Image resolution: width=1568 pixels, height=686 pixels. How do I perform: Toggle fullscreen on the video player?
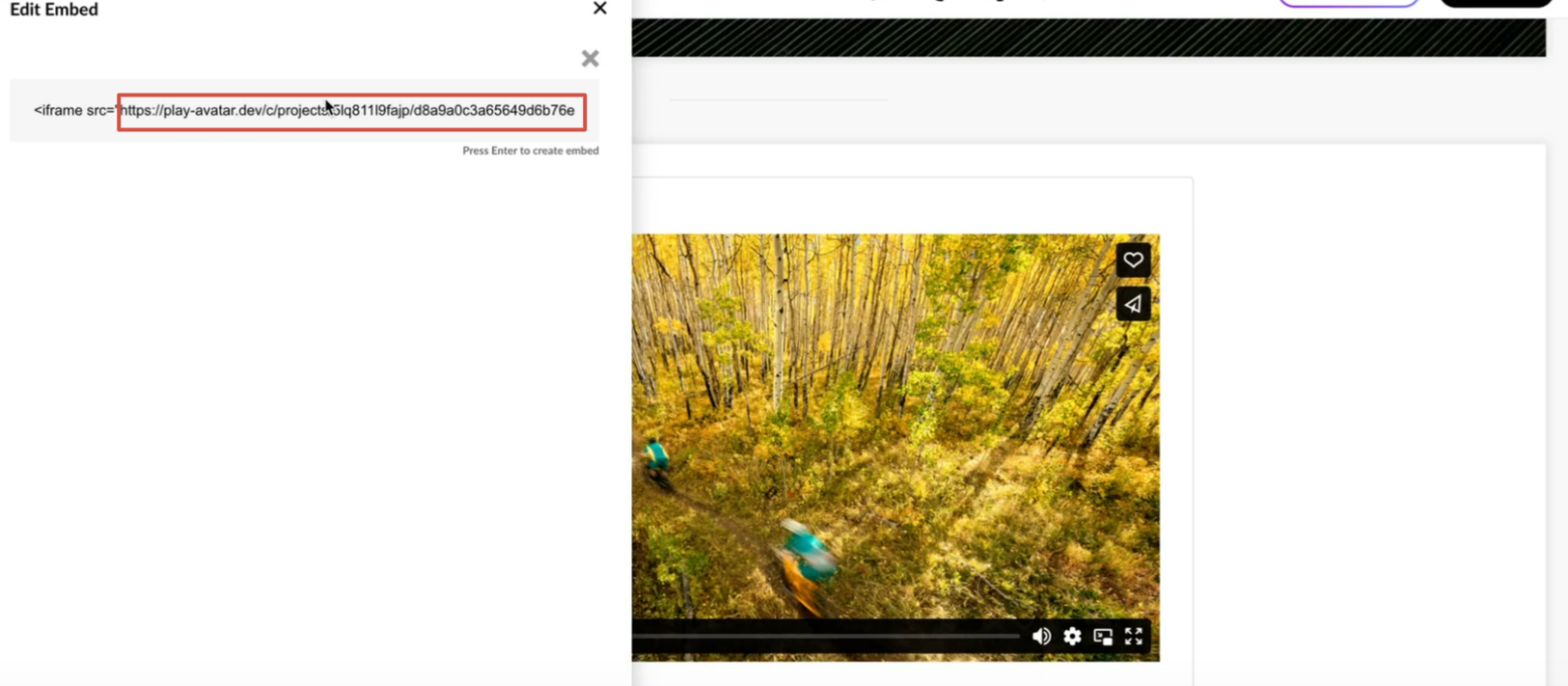(x=1134, y=636)
